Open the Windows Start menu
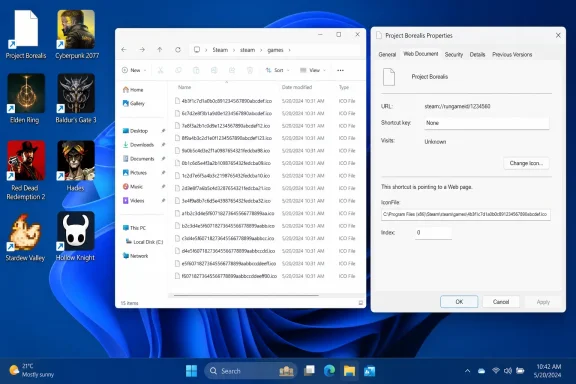Image resolution: width=576 pixels, height=384 pixels. [x=191, y=371]
